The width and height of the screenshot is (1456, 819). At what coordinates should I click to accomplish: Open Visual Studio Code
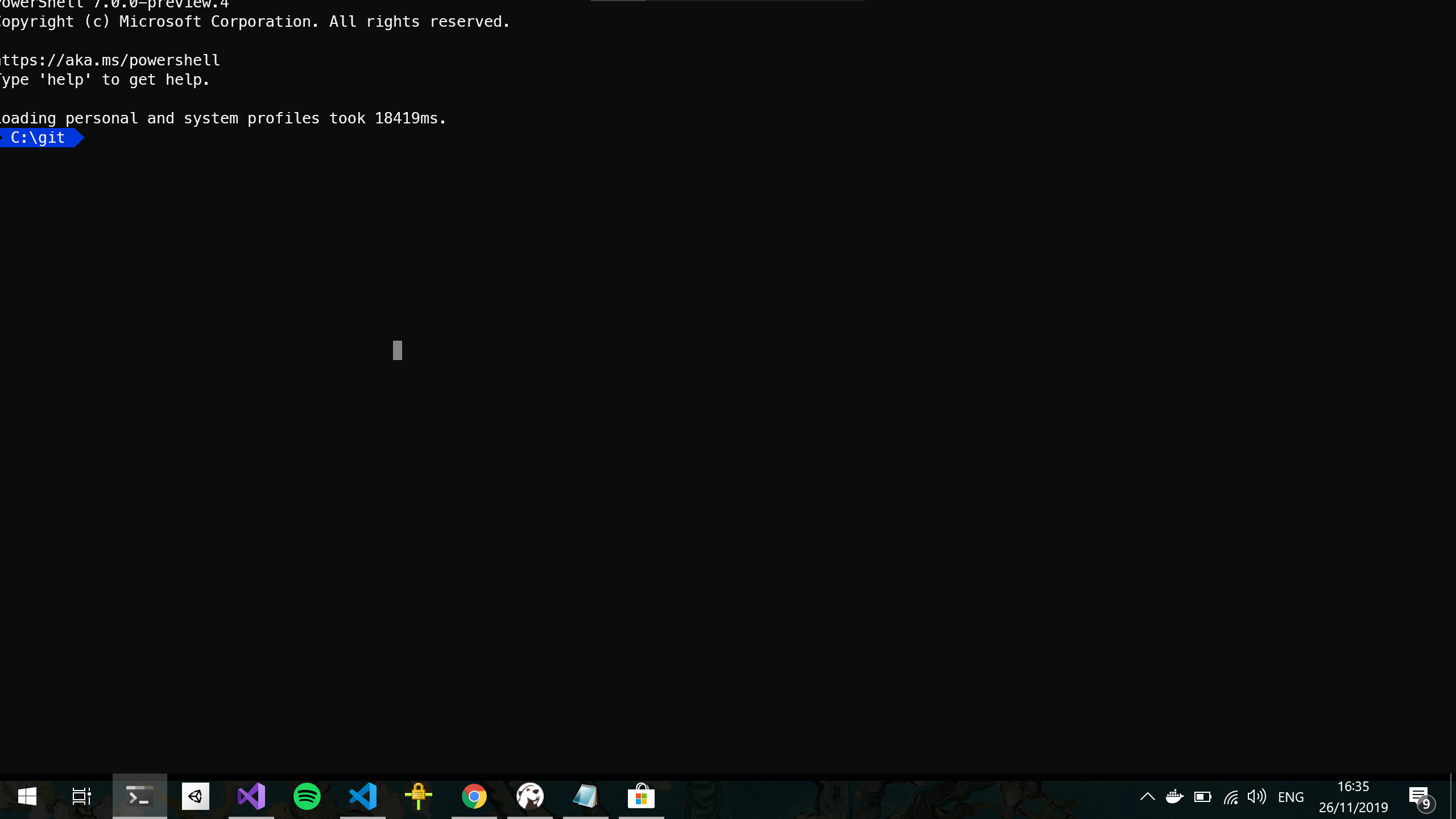point(362,796)
